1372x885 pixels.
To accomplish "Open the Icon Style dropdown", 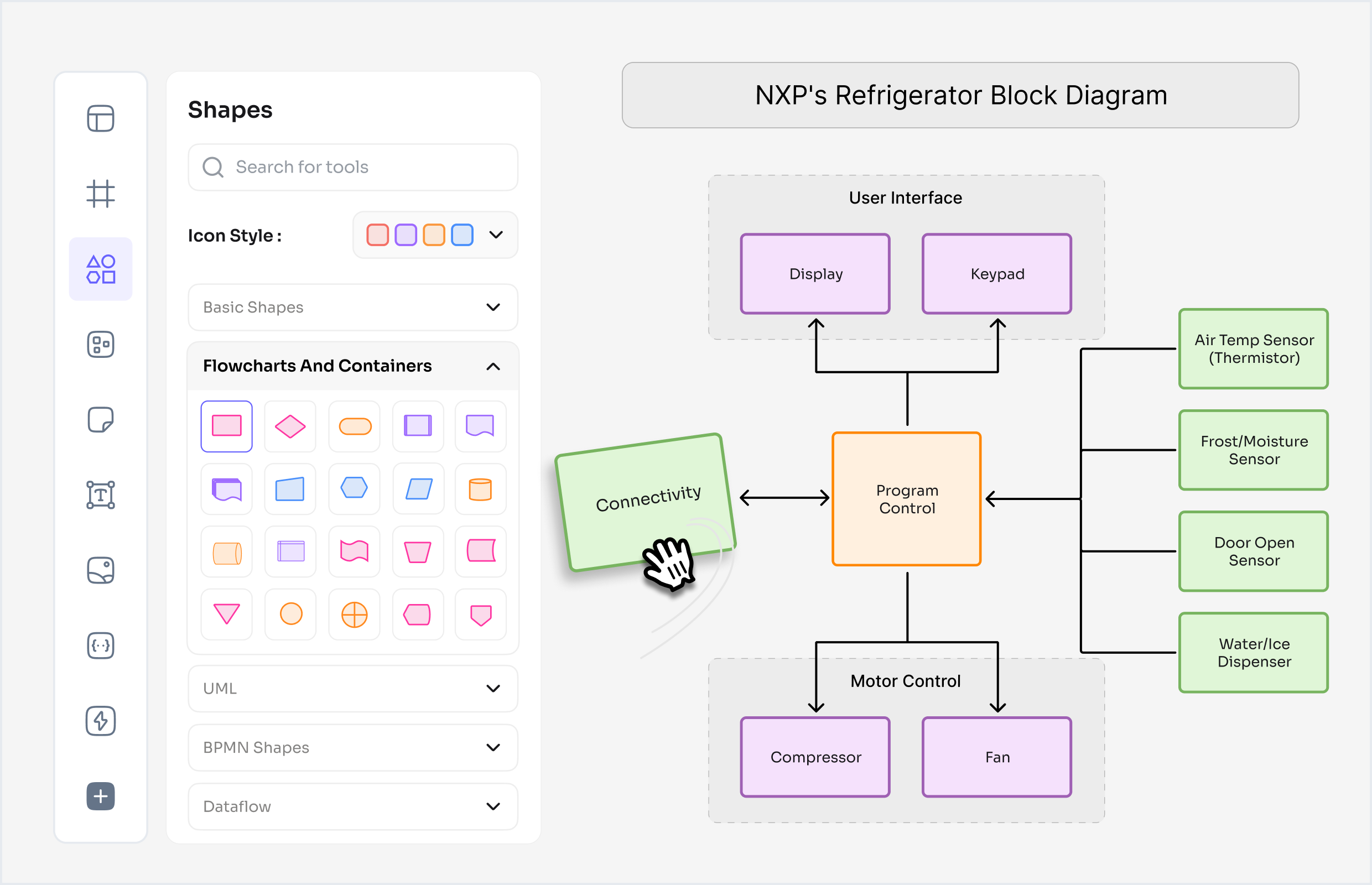I will click(435, 235).
